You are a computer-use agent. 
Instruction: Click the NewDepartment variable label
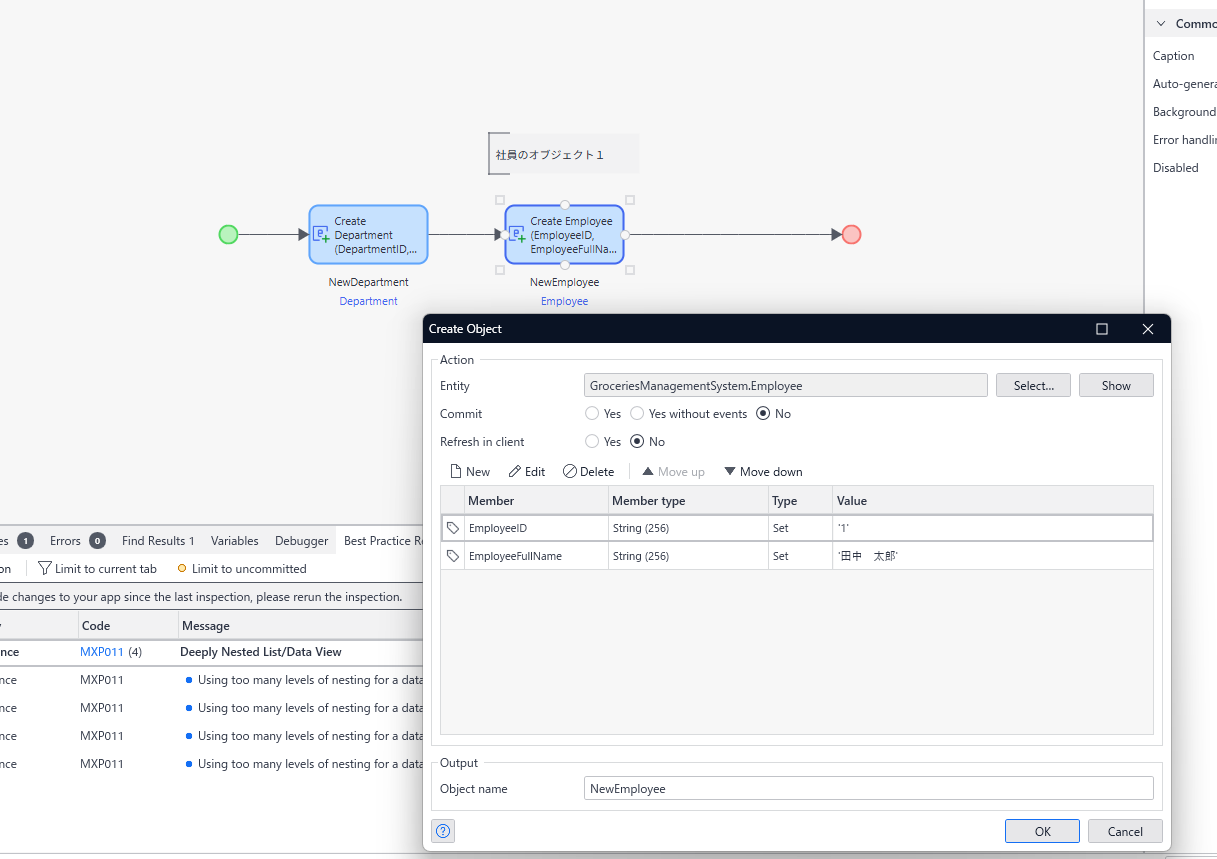coord(368,282)
